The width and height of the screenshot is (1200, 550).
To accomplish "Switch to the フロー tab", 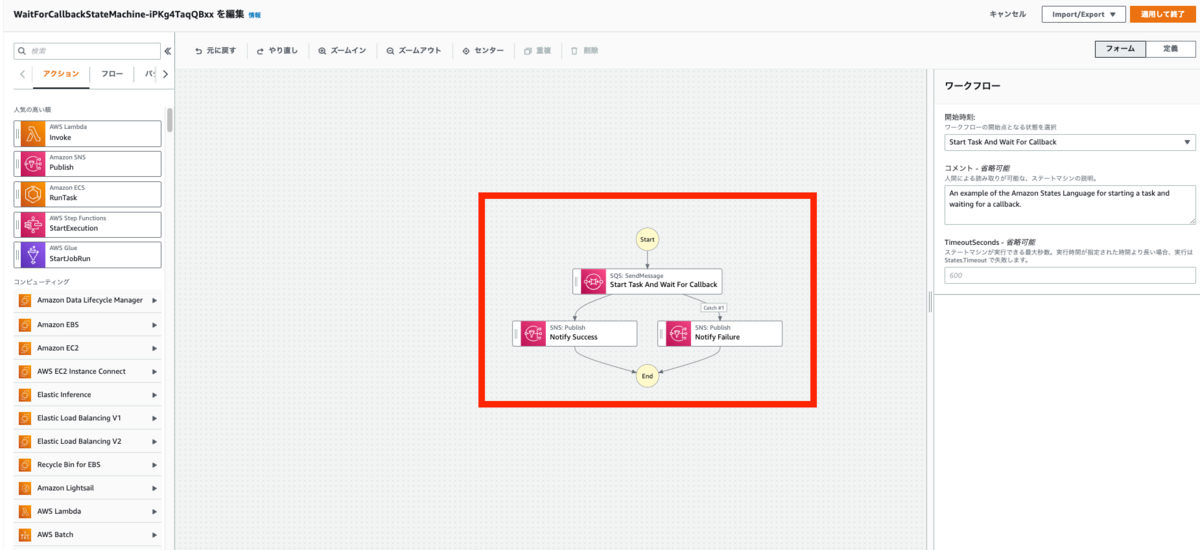I will tap(112, 74).
